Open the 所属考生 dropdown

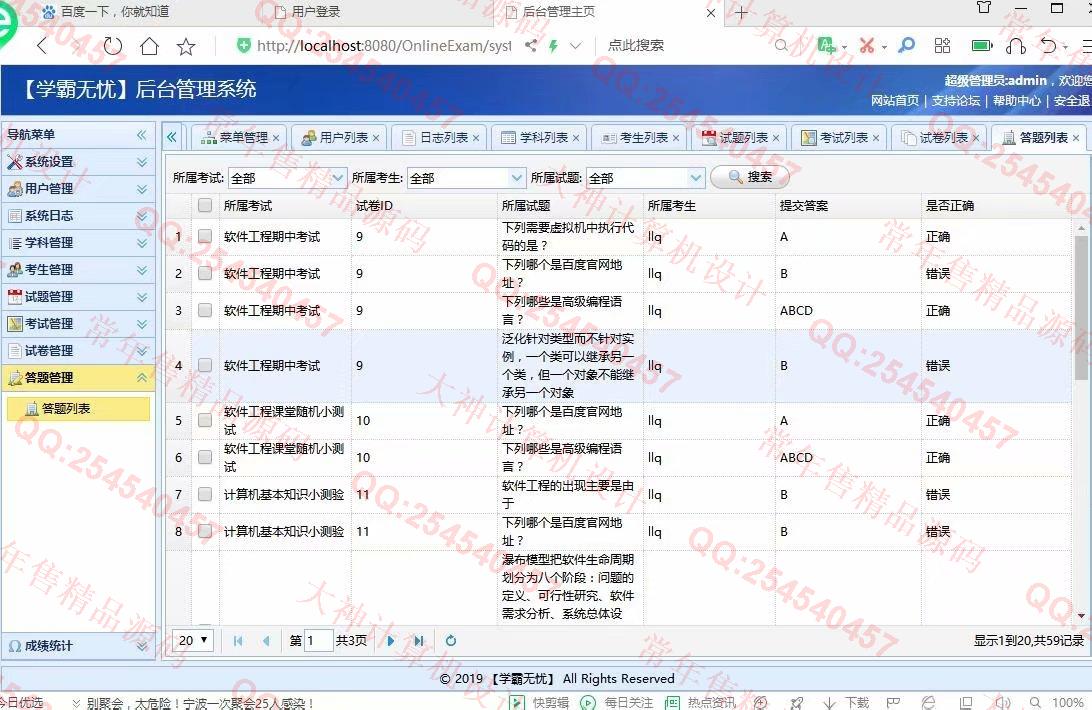coord(517,178)
